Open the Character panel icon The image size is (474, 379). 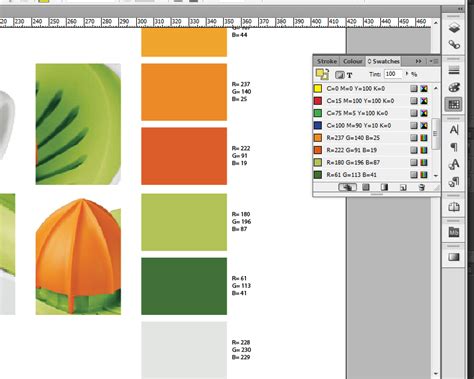coord(454,130)
